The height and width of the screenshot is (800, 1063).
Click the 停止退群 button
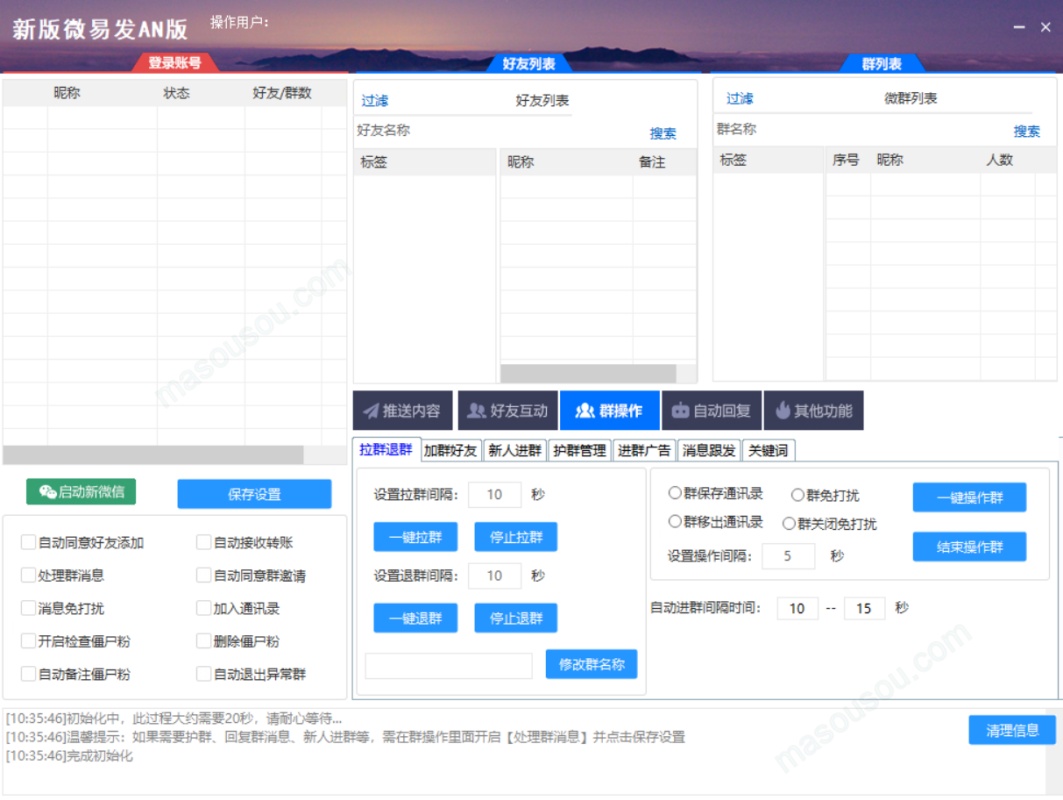(516, 618)
